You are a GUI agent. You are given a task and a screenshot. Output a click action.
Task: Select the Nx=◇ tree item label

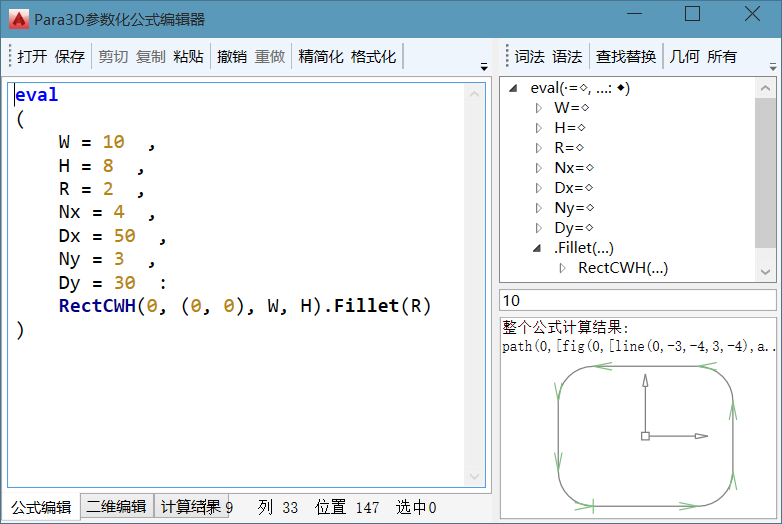[574, 168]
